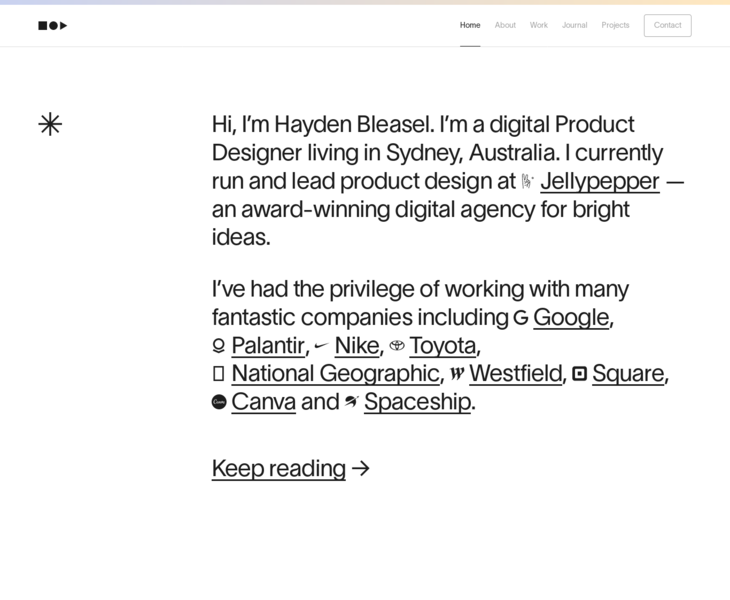
Task: Follow the Spaceship link
Action: click(418, 402)
